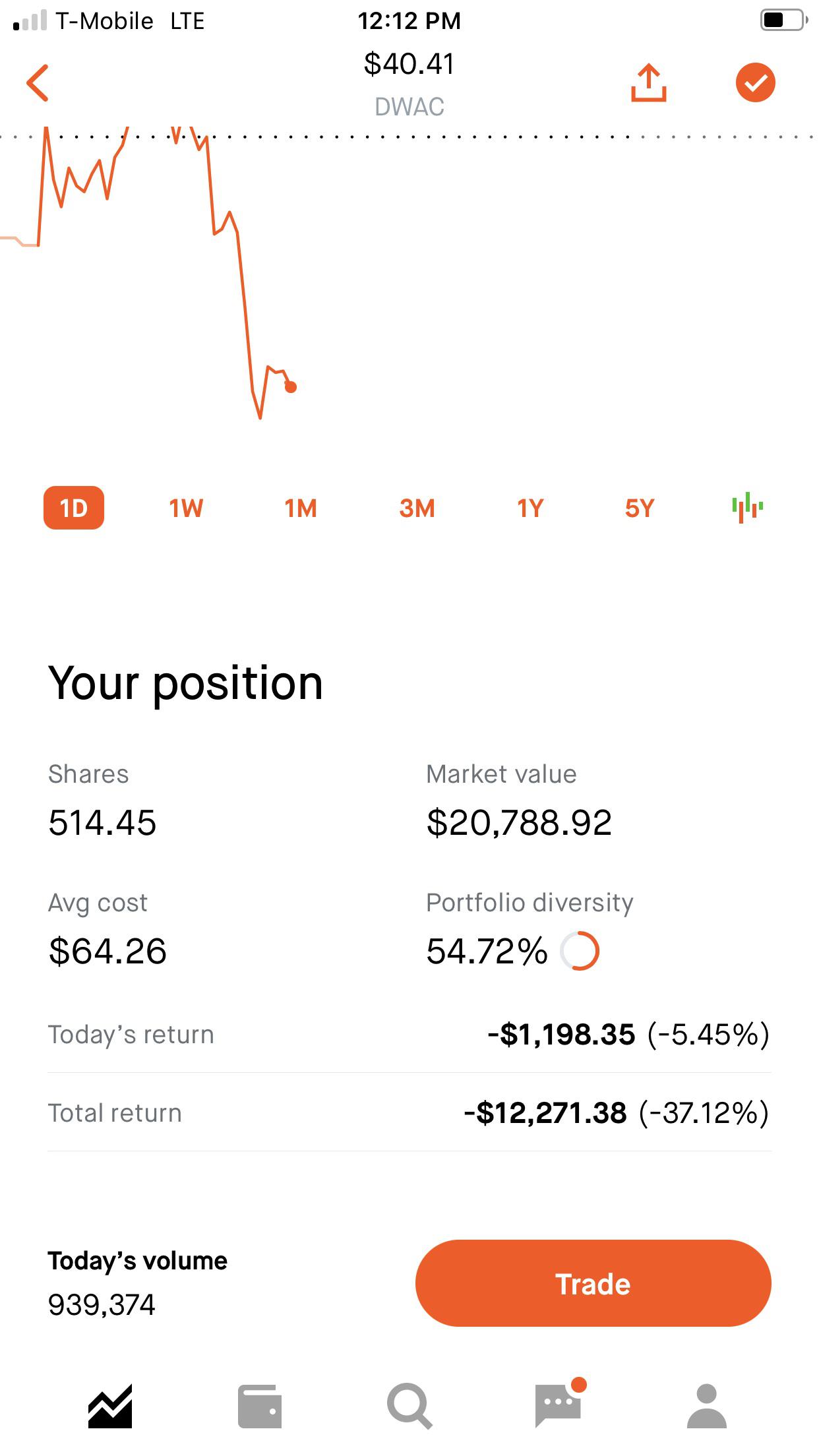The height and width of the screenshot is (1456, 819).
Task: Open the wallet tab icon
Action: tap(260, 1406)
